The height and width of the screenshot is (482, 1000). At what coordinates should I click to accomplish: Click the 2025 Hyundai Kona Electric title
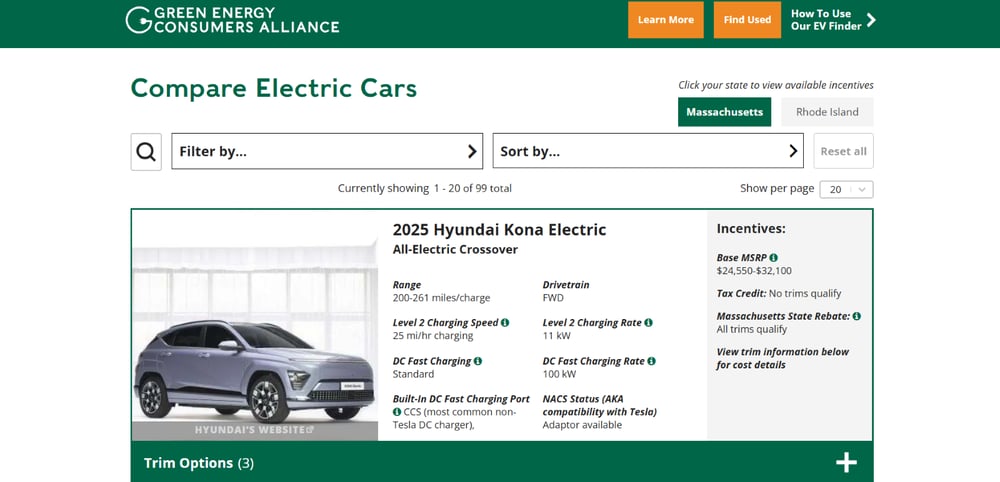coord(499,230)
